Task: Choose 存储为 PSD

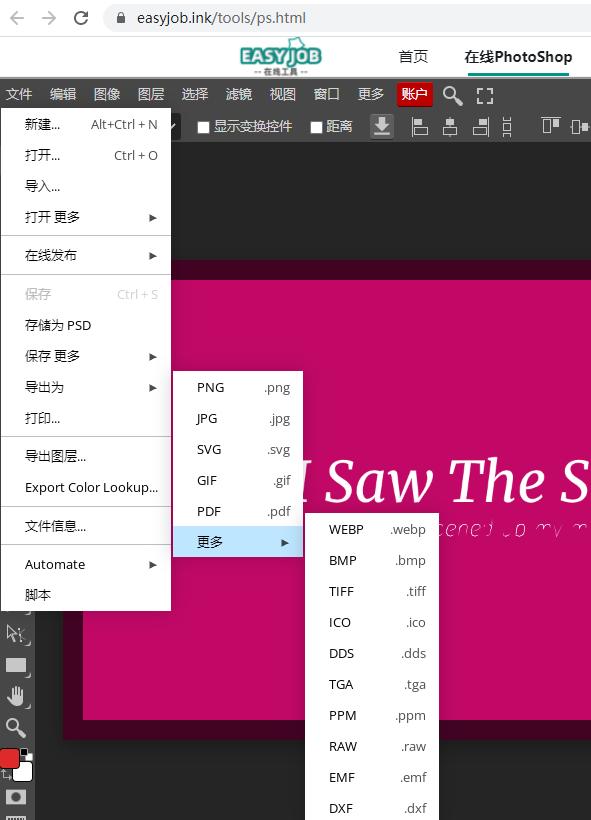Action: (x=86, y=325)
